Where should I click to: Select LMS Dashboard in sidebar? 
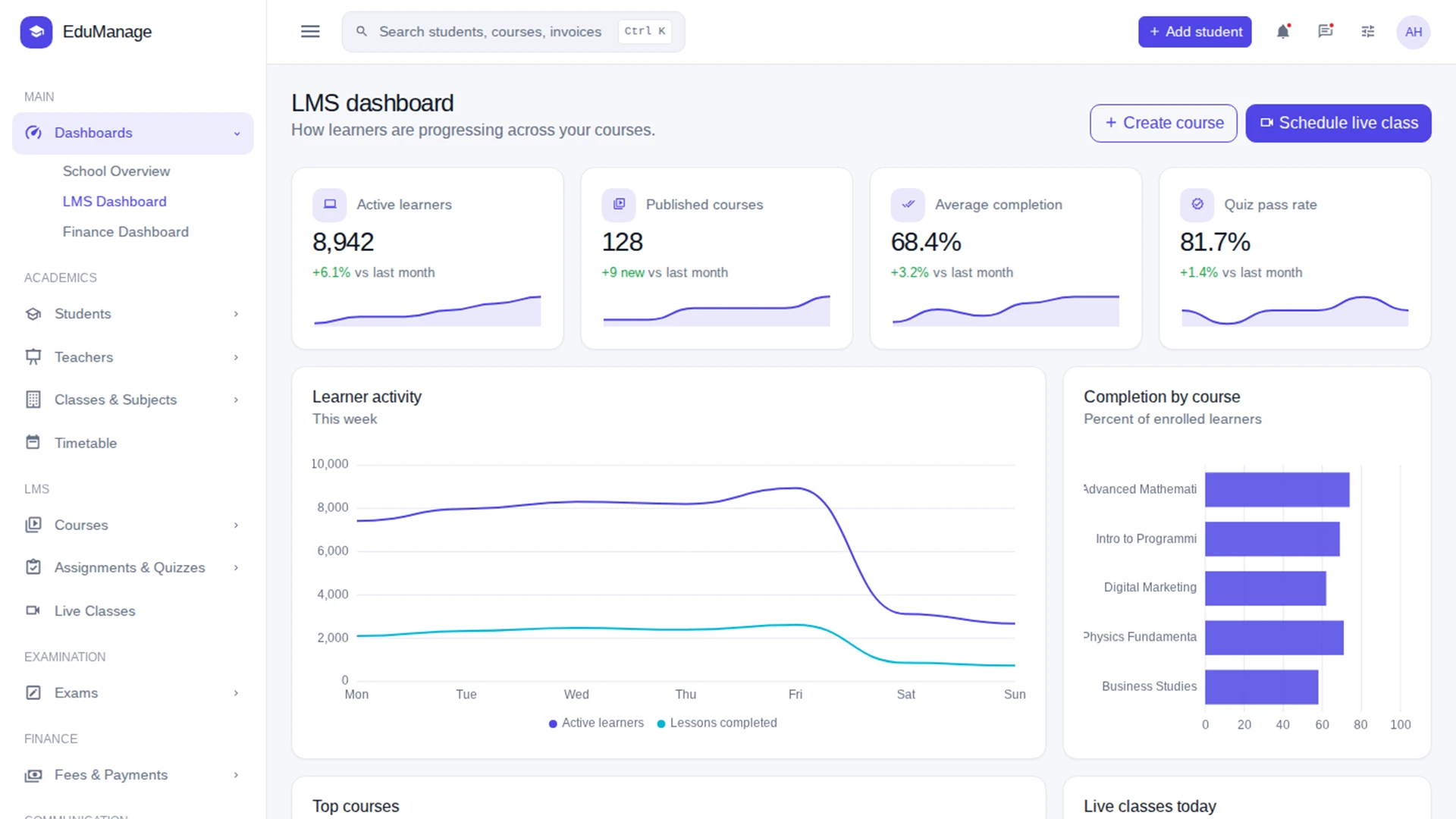coord(115,202)
